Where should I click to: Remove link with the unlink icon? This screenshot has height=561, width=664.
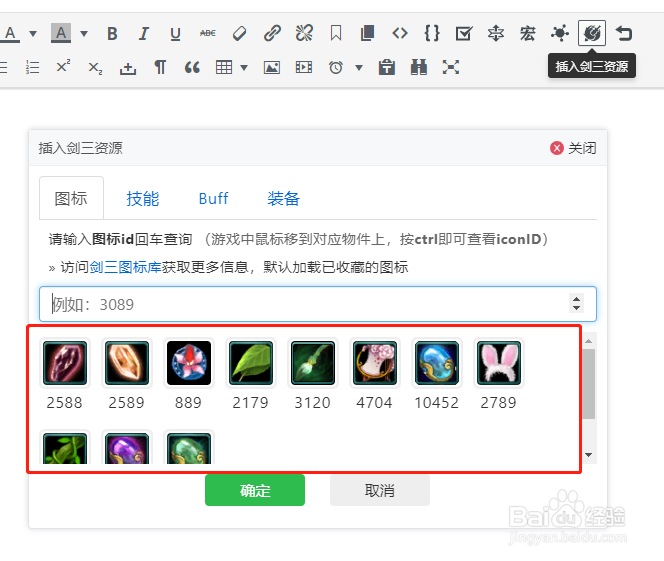coord(304,33)
